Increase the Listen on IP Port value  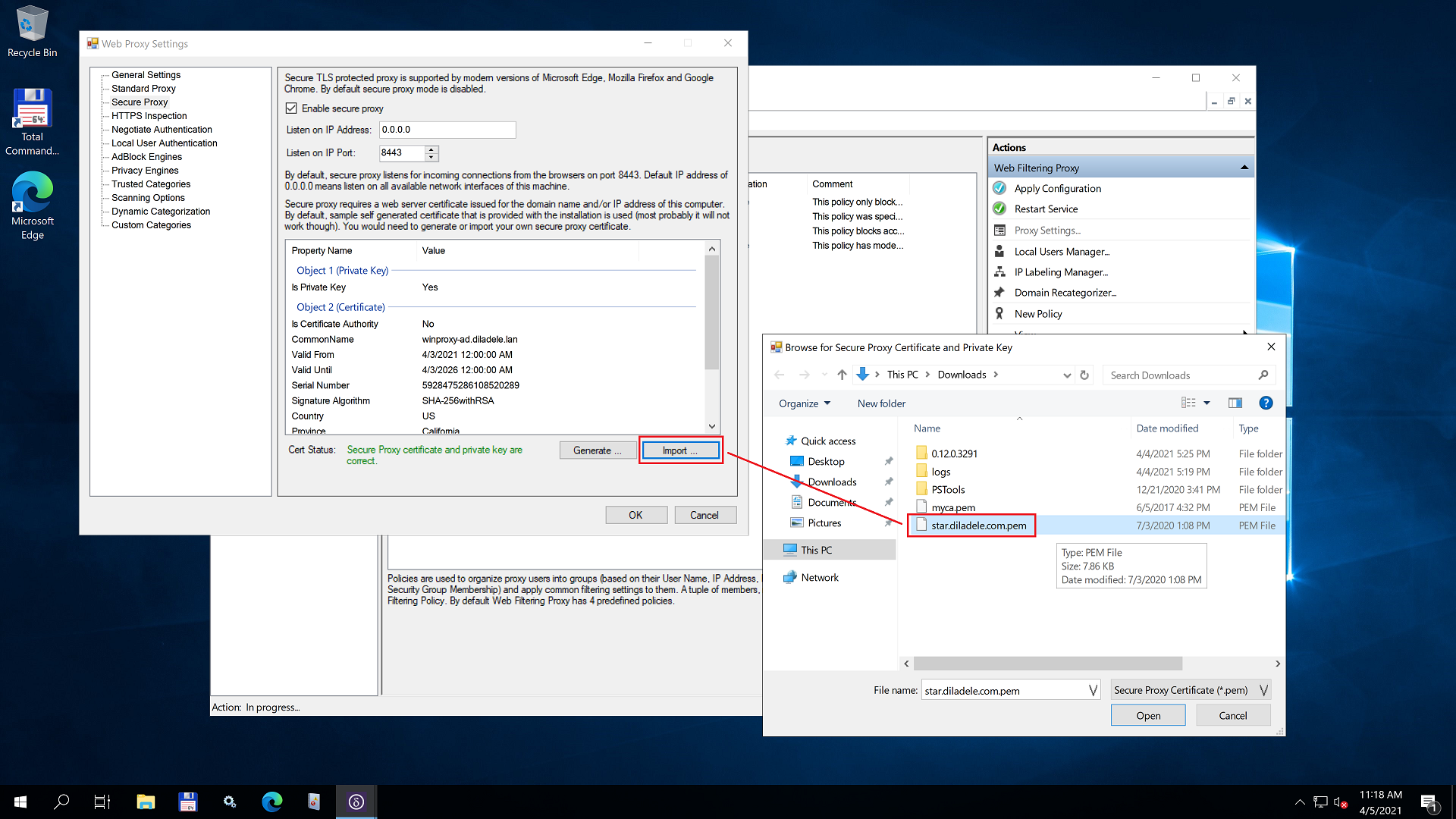(x=431, y=149)
